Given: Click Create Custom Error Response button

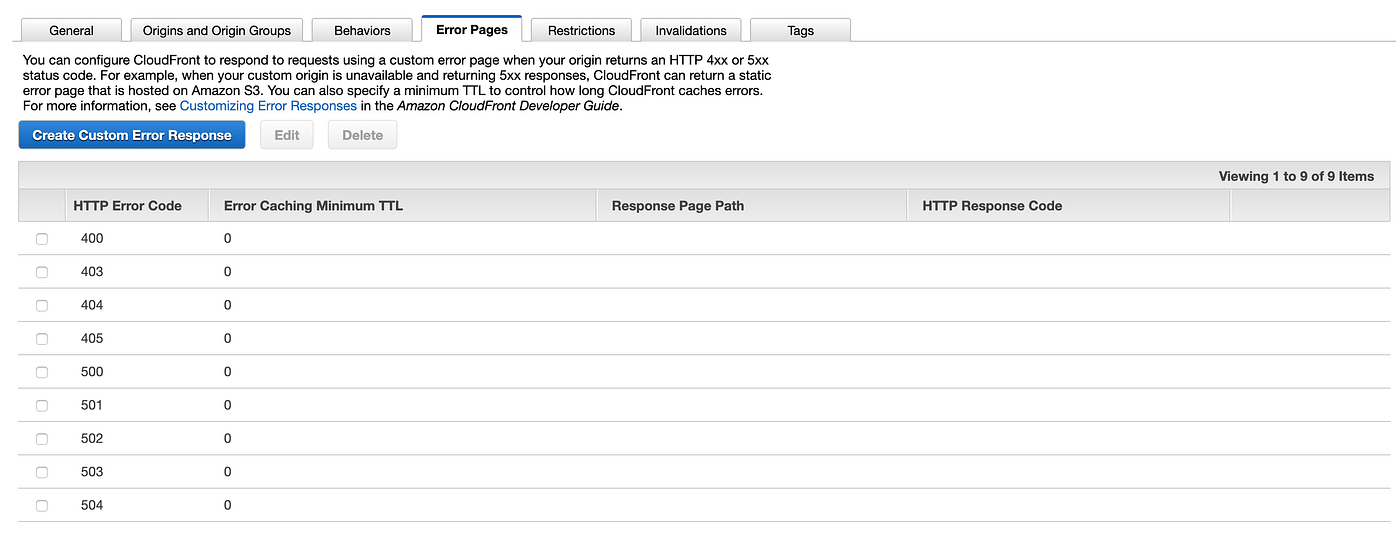Looking at the screenshot, I should coord(132,135).
